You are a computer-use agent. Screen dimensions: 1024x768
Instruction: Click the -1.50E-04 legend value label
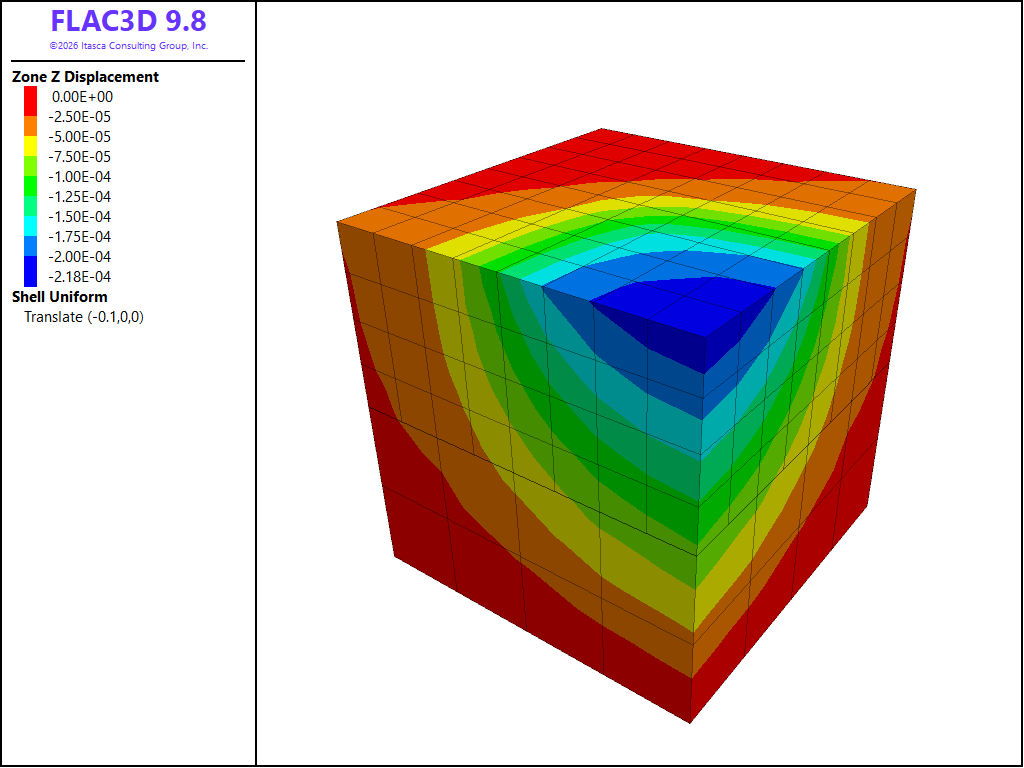(x=80, y=217)
